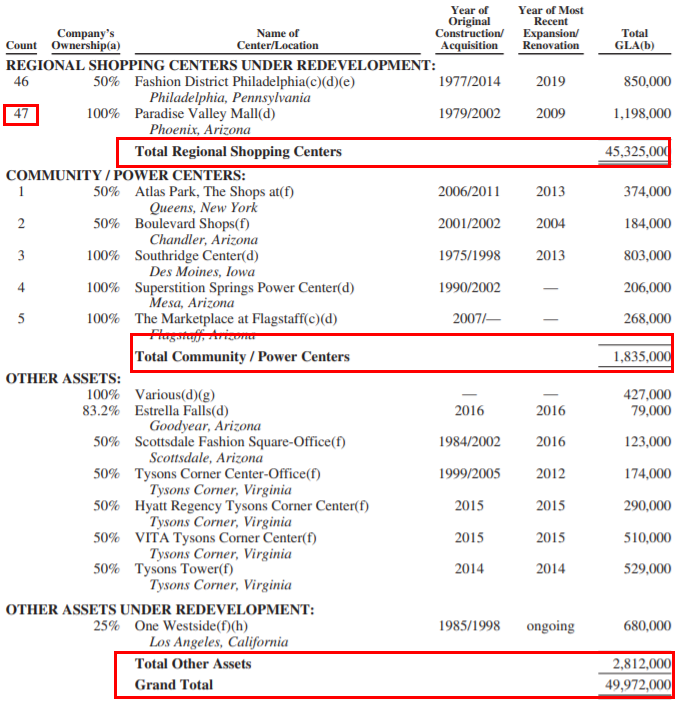Viewport: 680px width, 706px height.
Task: Click the 529,000 GLA value
Action: (647, 569)
